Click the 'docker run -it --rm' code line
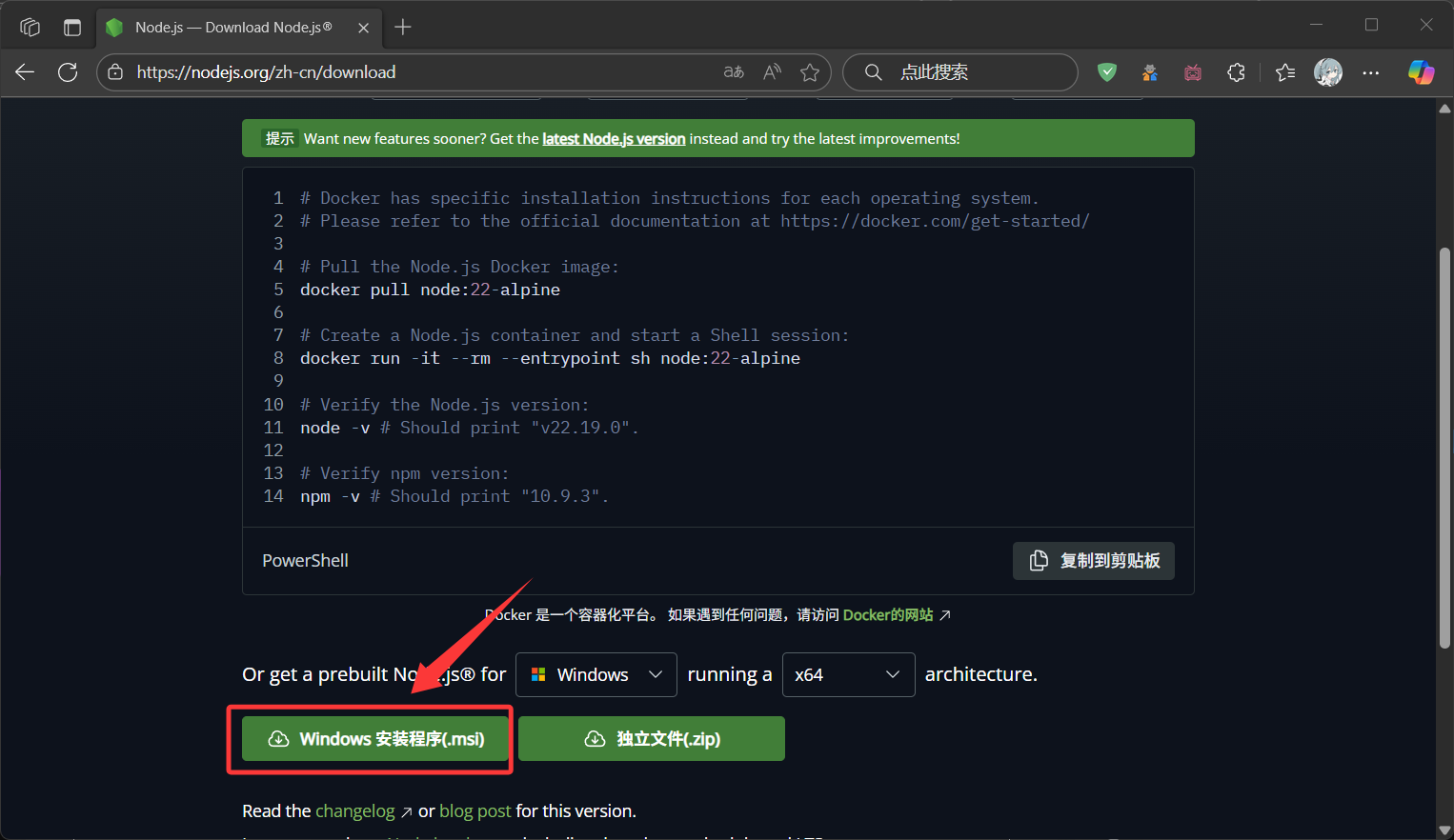 point(550,358)
